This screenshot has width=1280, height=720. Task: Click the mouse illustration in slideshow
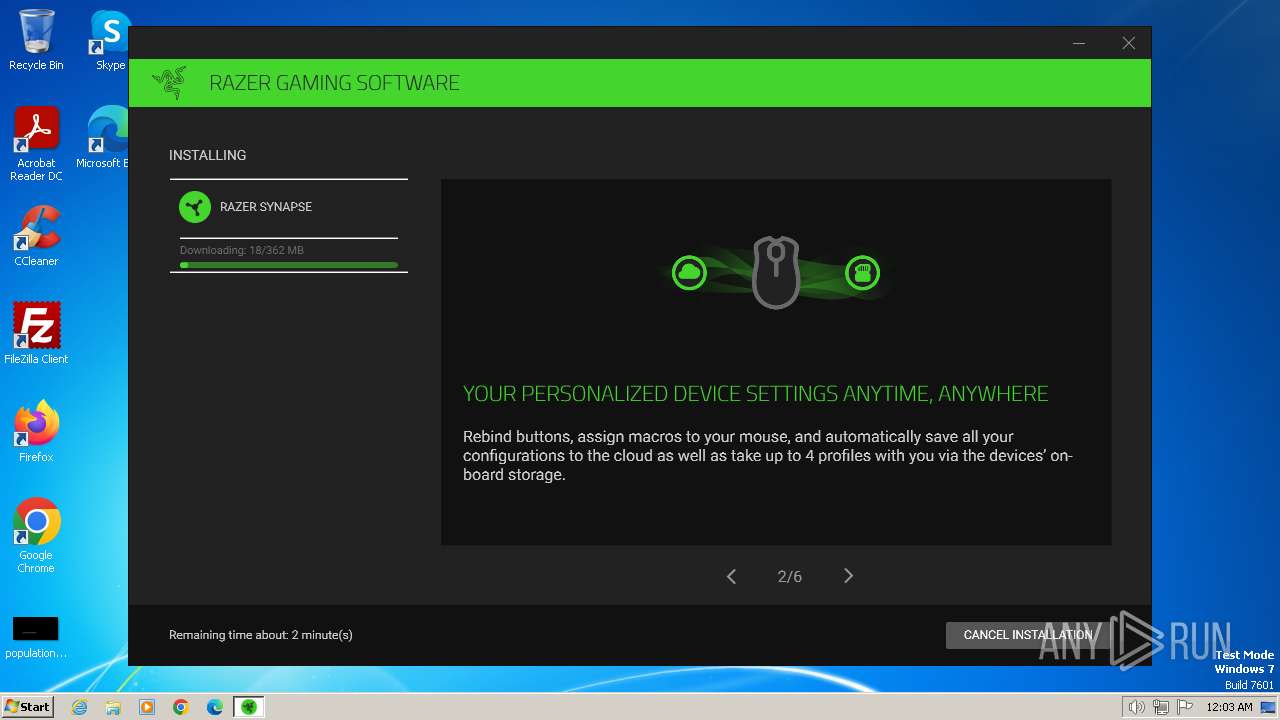point(776,272)
